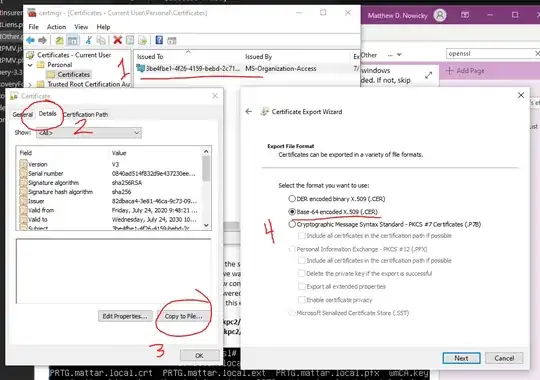Screen dimensions: 540x380
Task: Click the OneNote account avatar icon
Action: pyautogui.click(x=440, y=15)
